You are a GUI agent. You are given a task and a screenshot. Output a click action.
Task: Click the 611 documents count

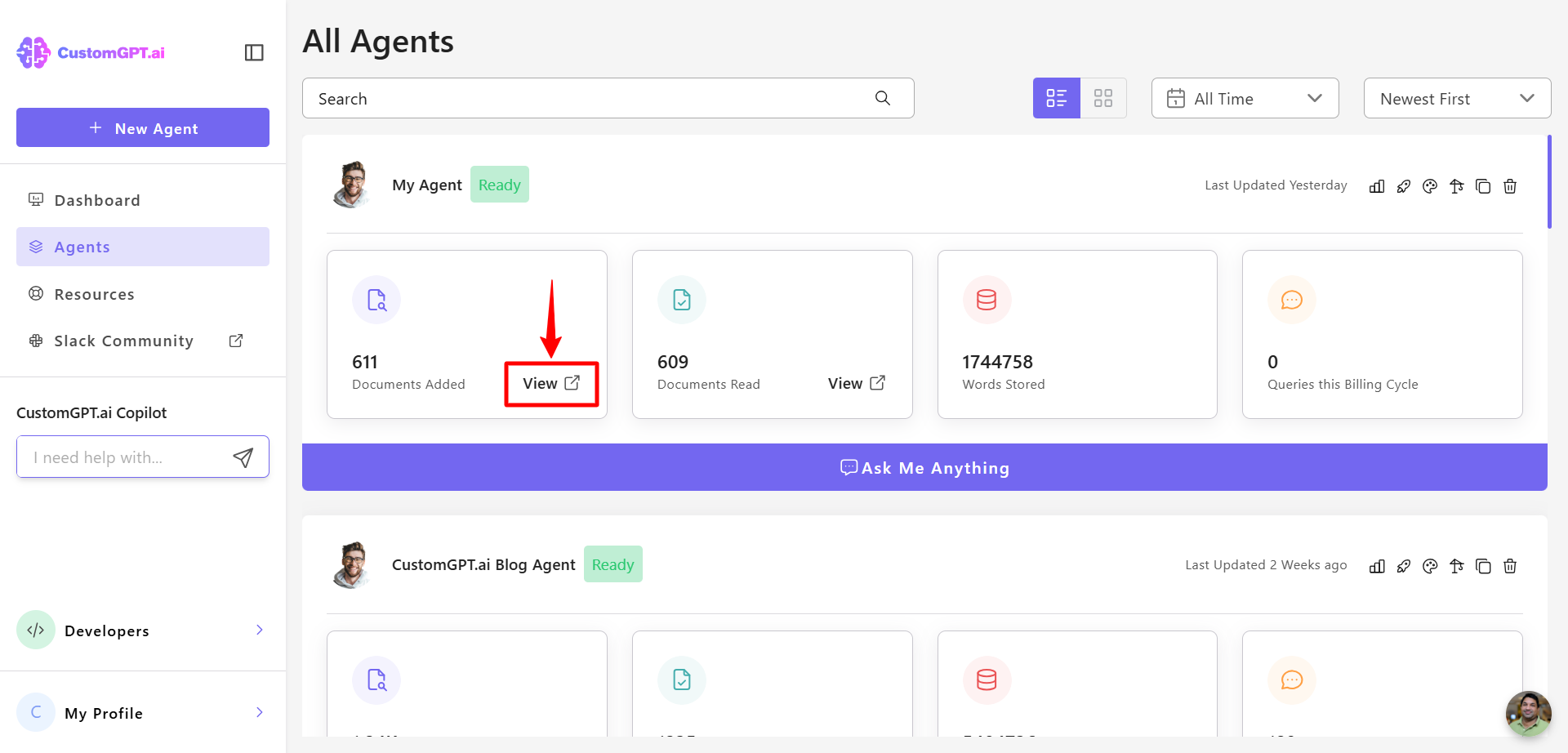click(x=365, y=362)
